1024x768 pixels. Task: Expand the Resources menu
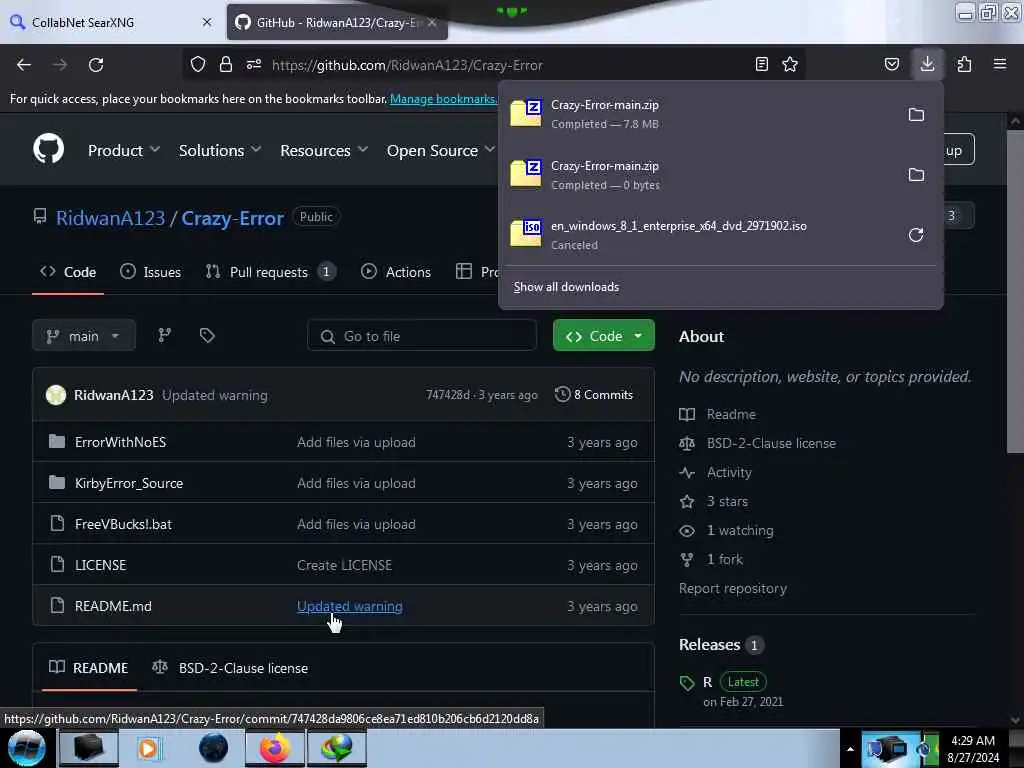(325, 150)
